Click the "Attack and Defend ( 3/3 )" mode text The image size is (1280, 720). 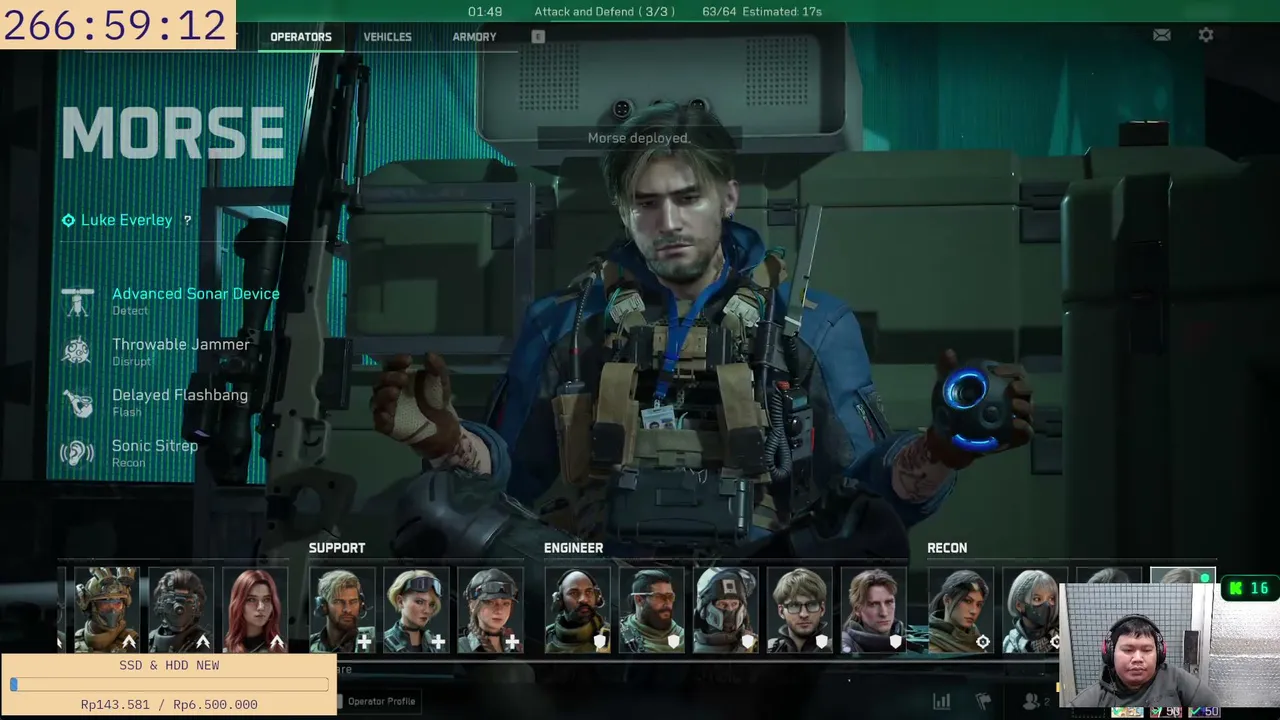point(604,12)
